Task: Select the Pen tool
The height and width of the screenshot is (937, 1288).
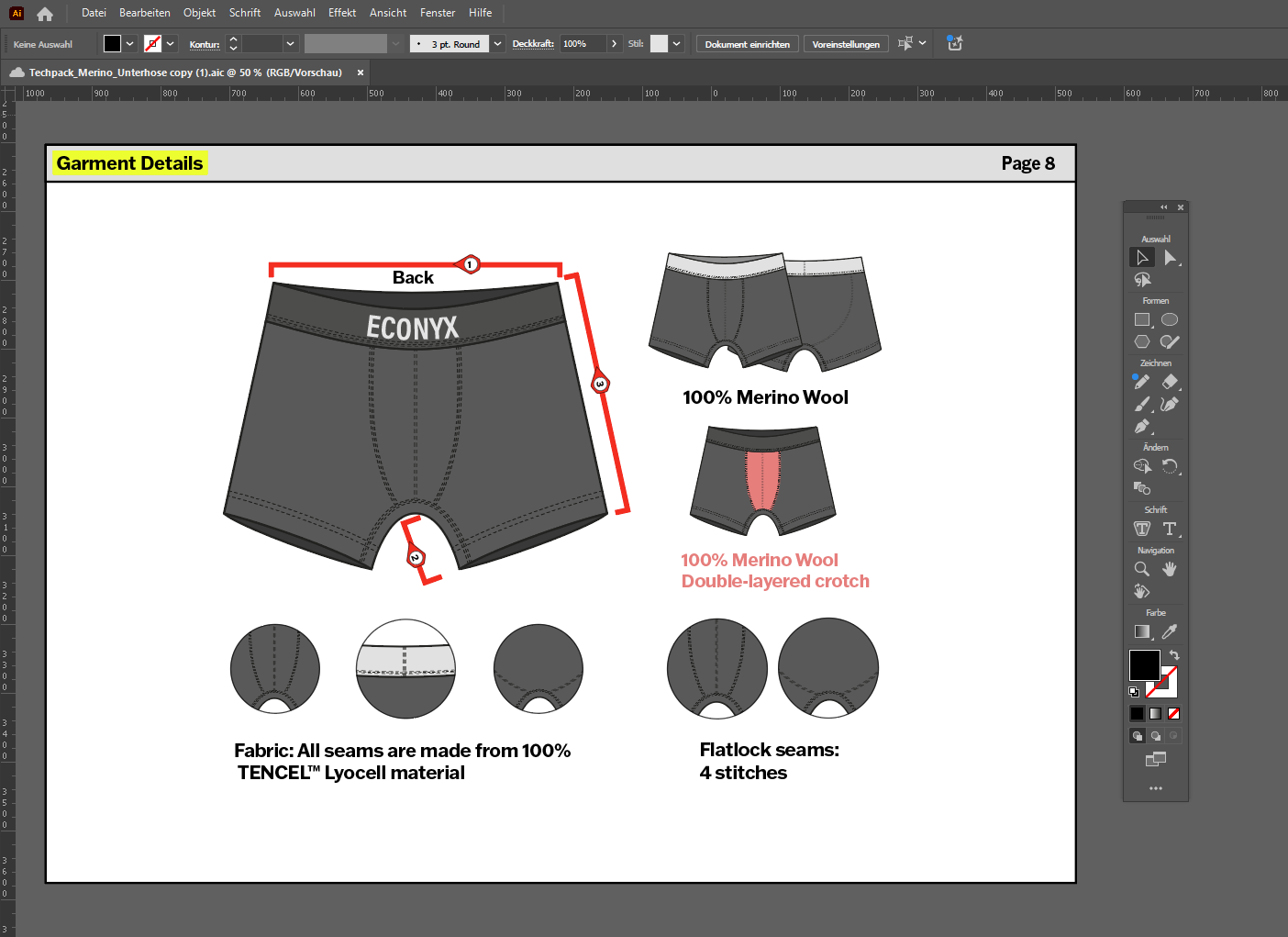Action: point(1142,426)
